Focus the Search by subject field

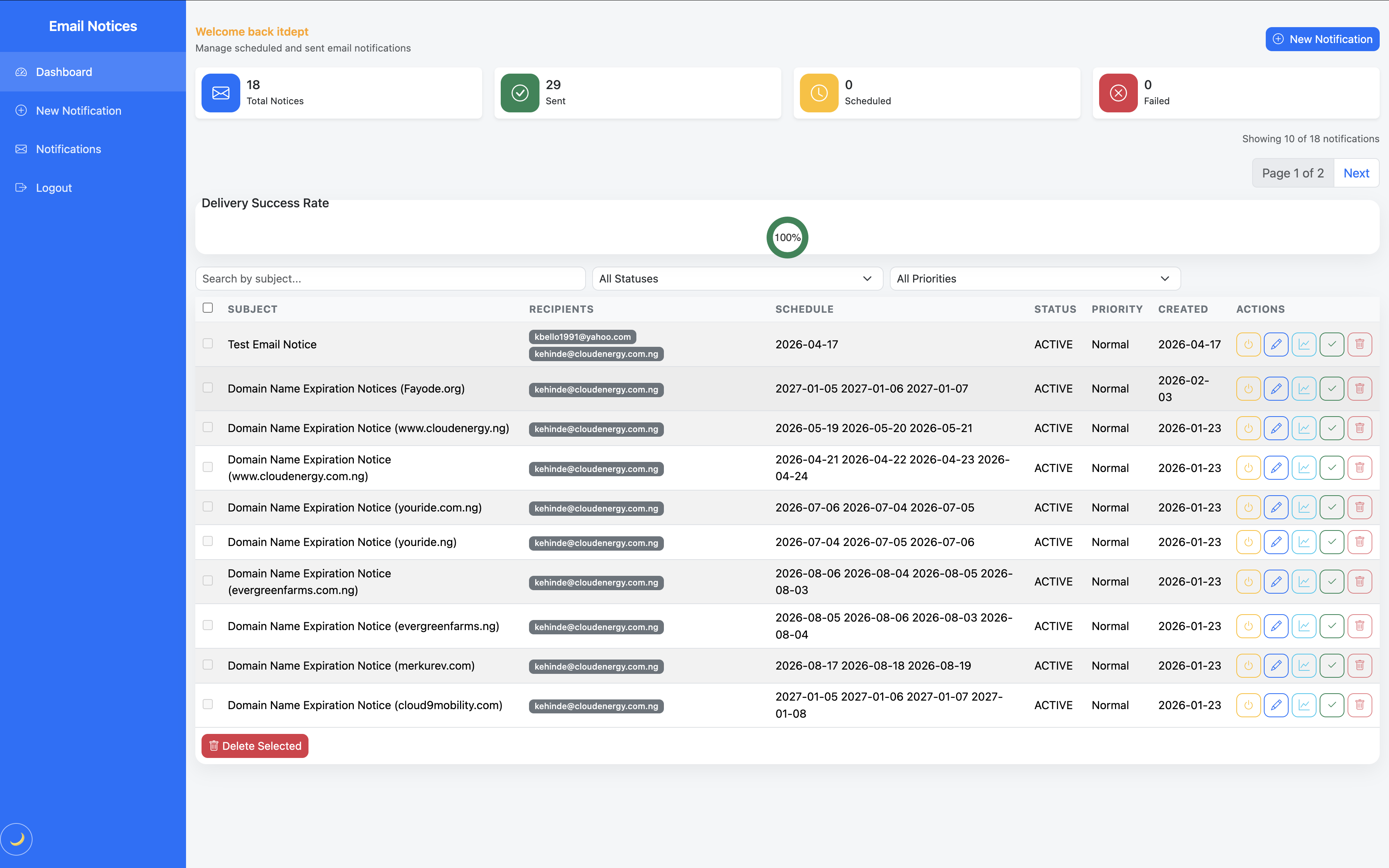click(390, 279)
